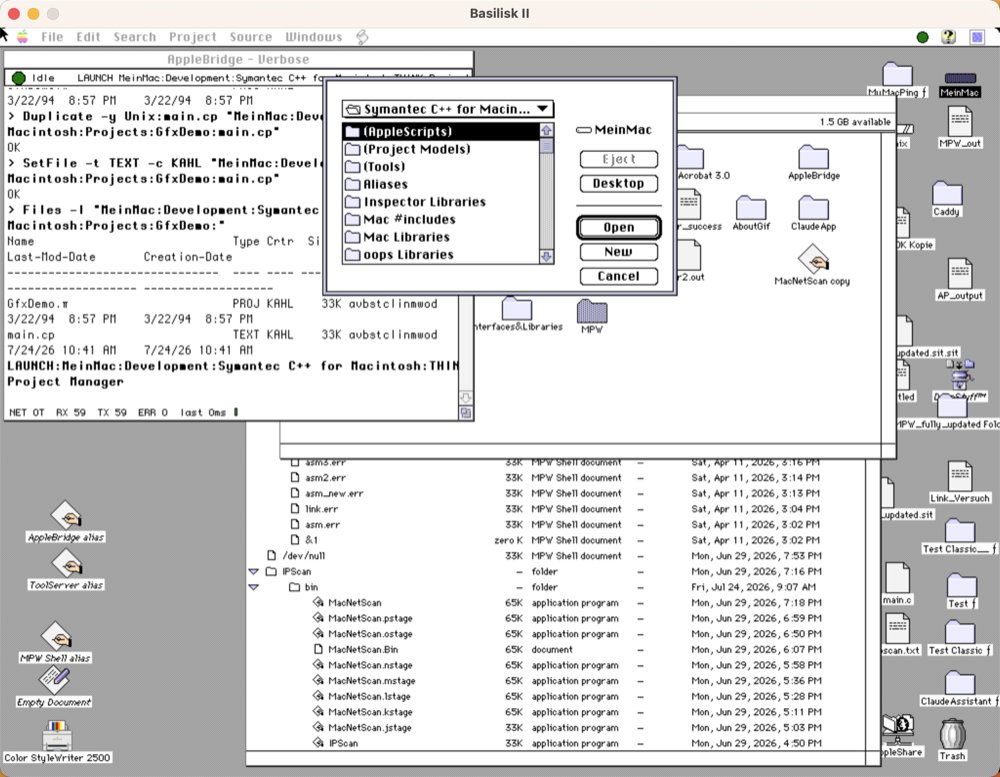Open the Edit menu
The image size is (1000, 777).
pos(88,37)
